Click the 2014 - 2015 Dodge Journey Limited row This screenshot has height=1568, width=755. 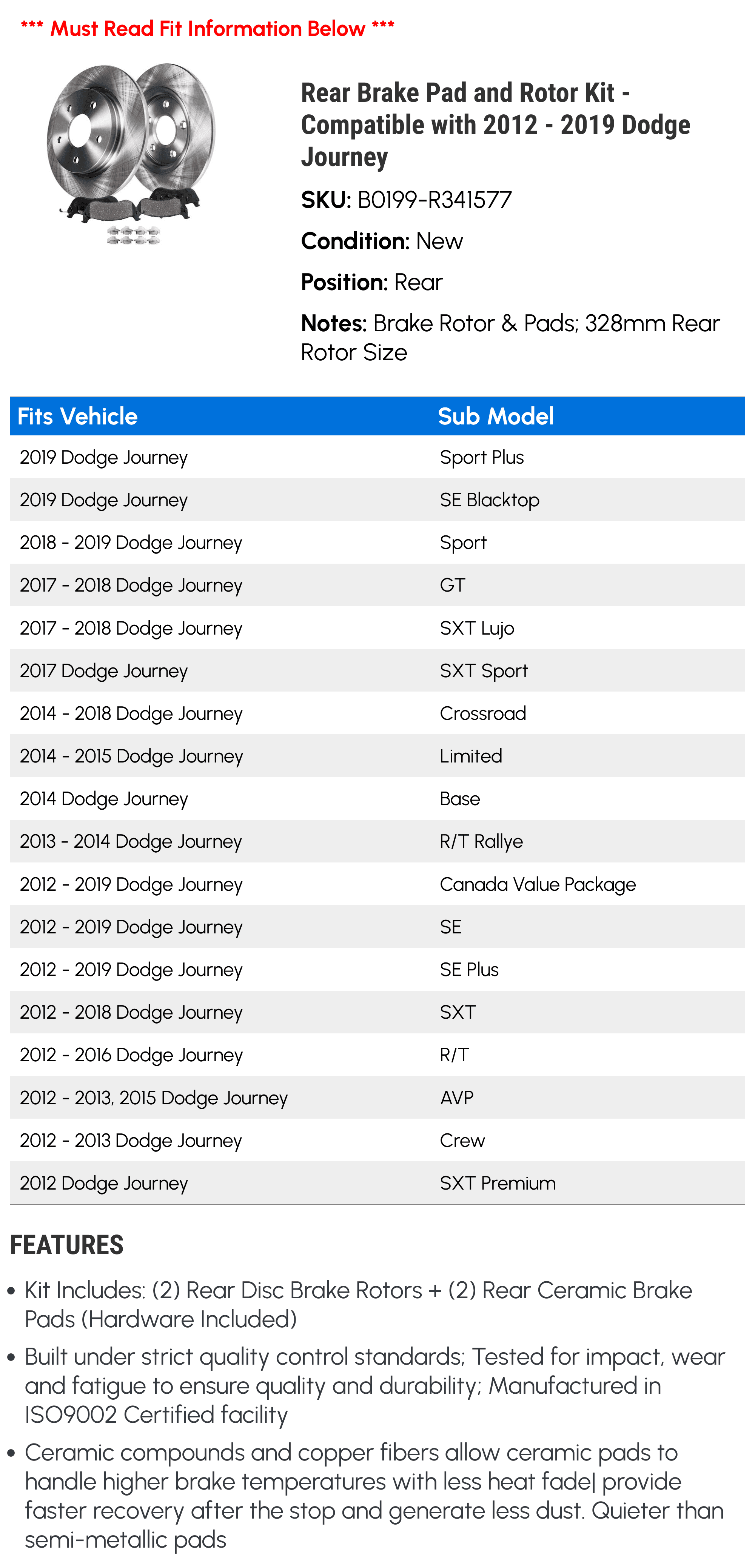tap(377, 756)
